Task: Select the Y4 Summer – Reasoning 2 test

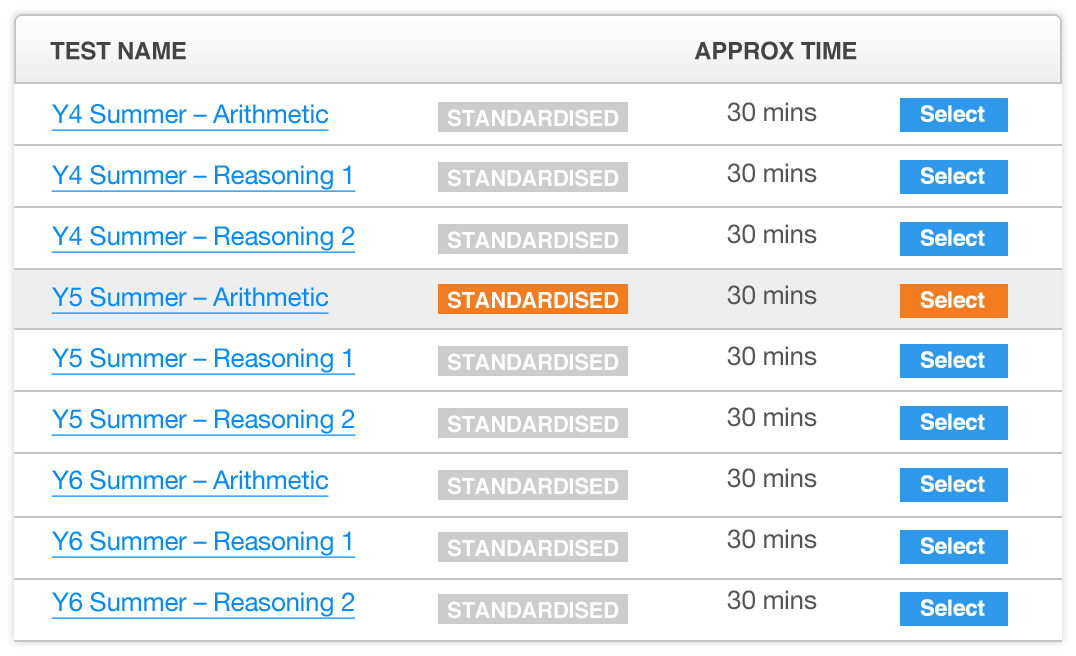Action: pyautogui.click(x=953, y=238)
